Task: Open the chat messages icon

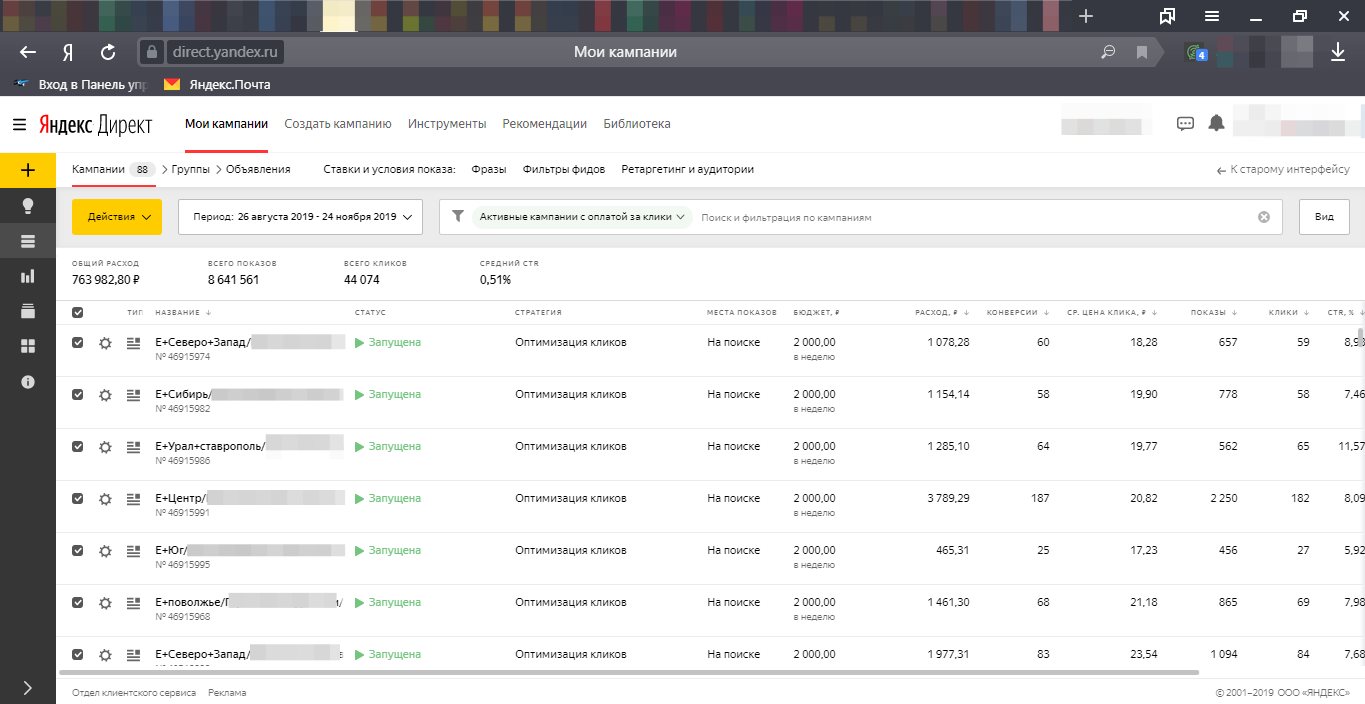Action: tap(1185, 124)
